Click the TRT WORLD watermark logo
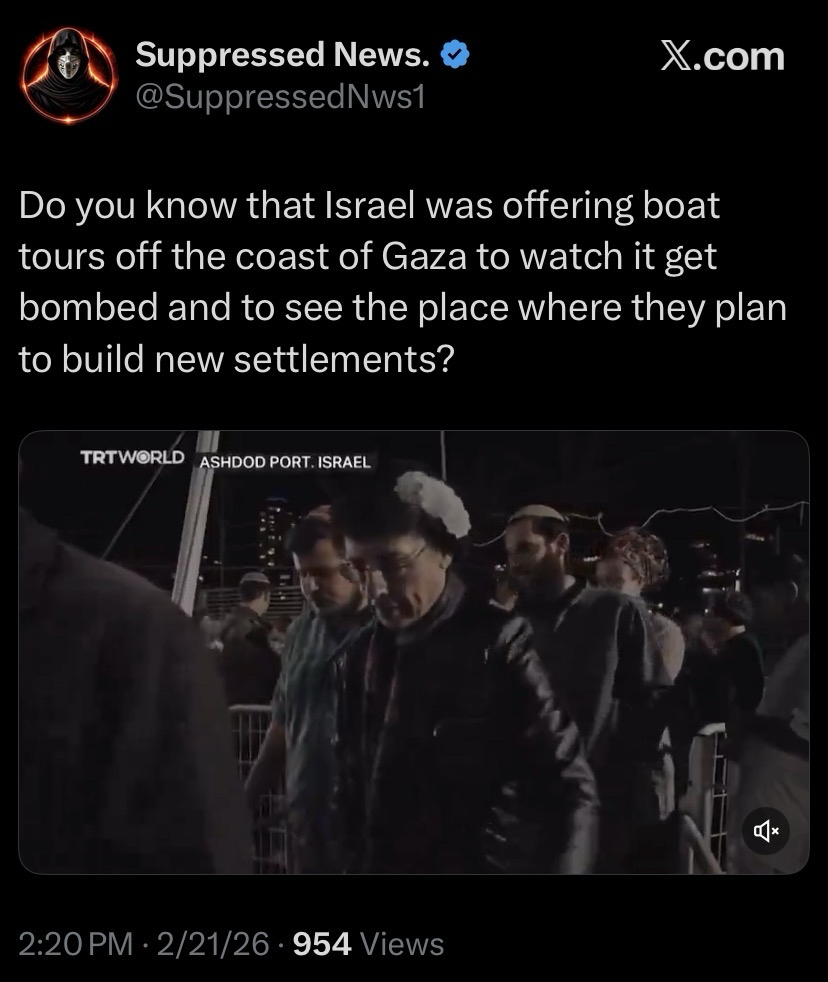828x982 pixels. (x=132, y=457)
